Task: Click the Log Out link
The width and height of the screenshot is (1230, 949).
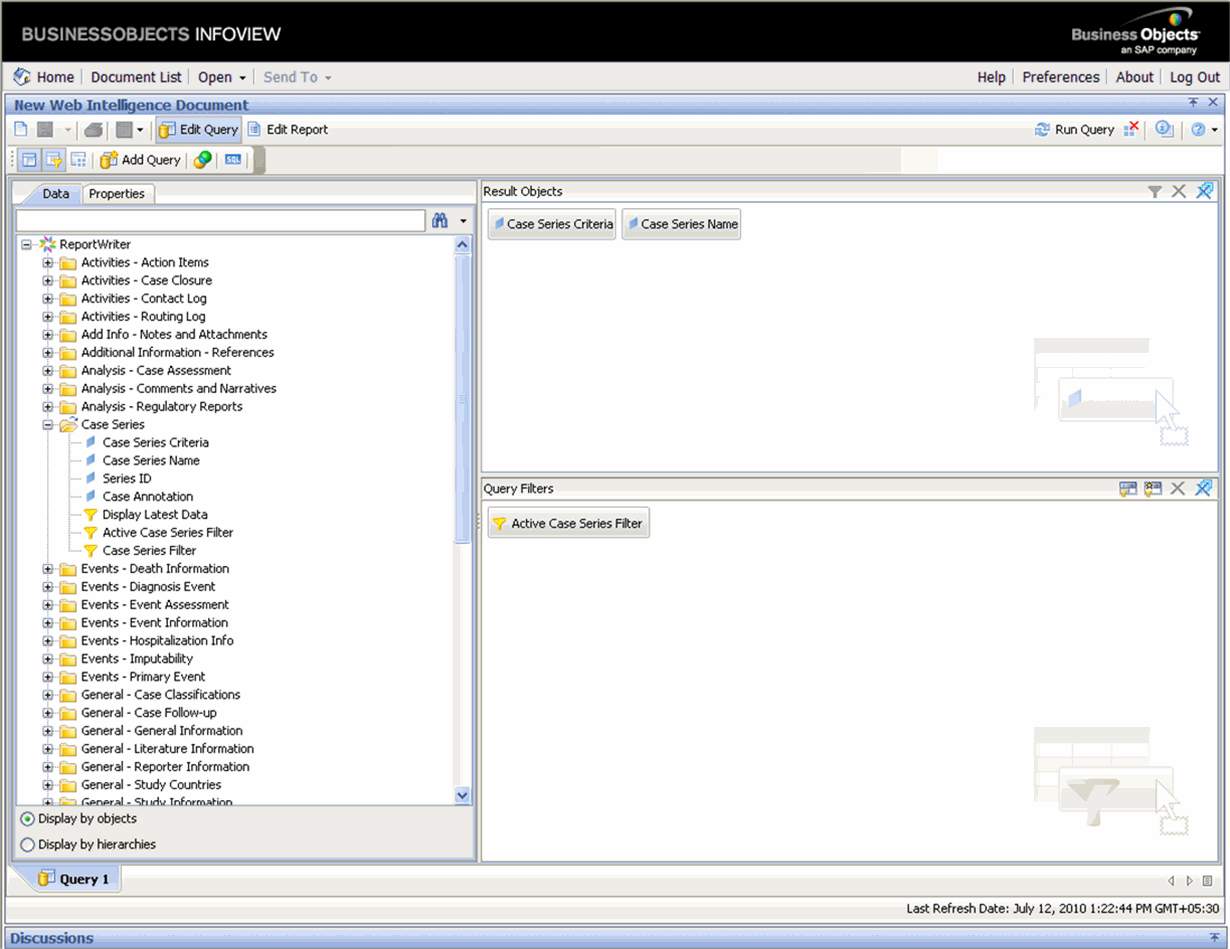Action: pos(1195,77)
